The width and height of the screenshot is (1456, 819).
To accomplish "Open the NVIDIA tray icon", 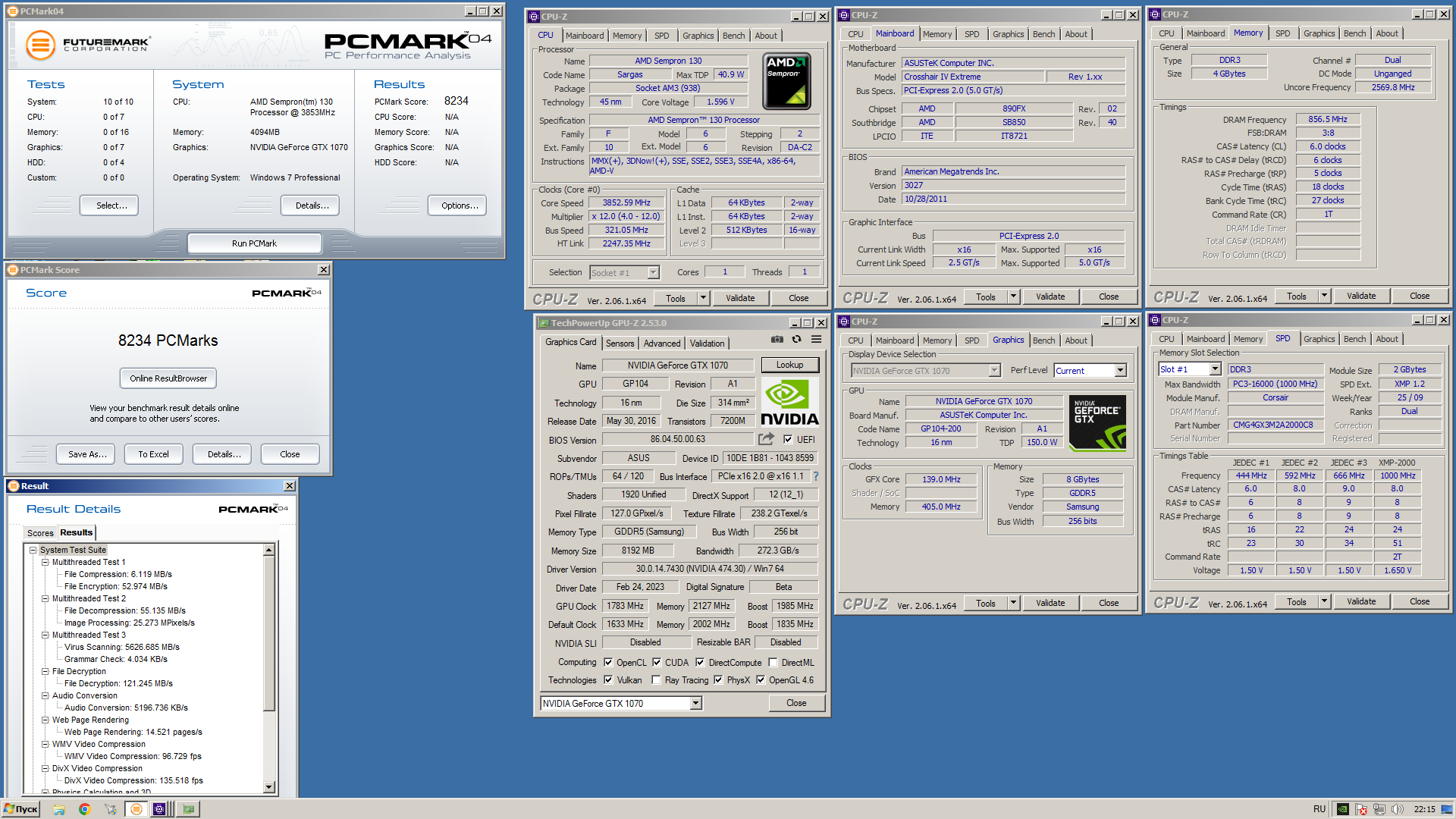I will [x=1342, y=809].
